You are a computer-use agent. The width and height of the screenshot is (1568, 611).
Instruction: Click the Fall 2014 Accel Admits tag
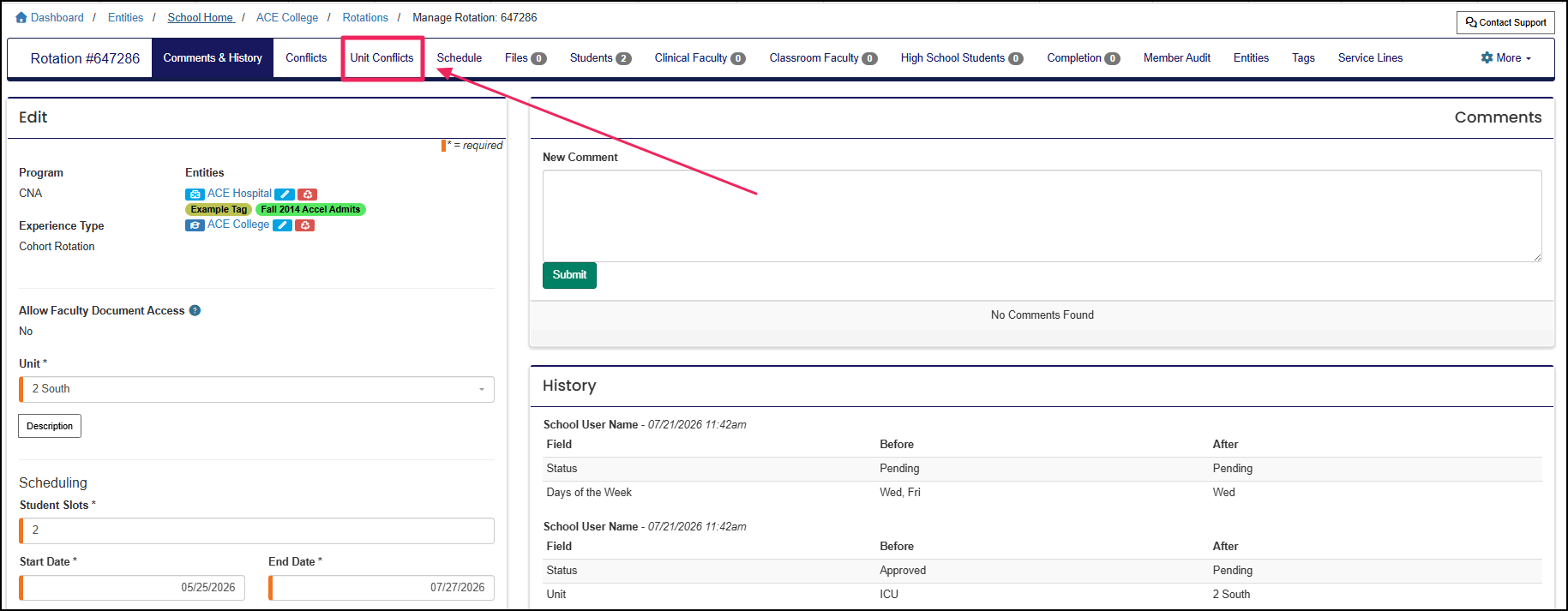click(x=310, y=209)
